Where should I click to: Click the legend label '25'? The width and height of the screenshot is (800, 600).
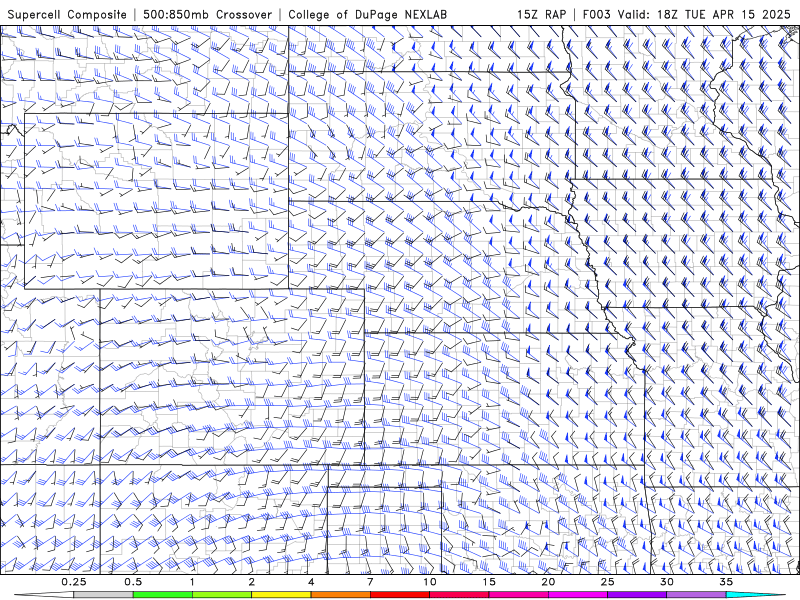(607, 582)
